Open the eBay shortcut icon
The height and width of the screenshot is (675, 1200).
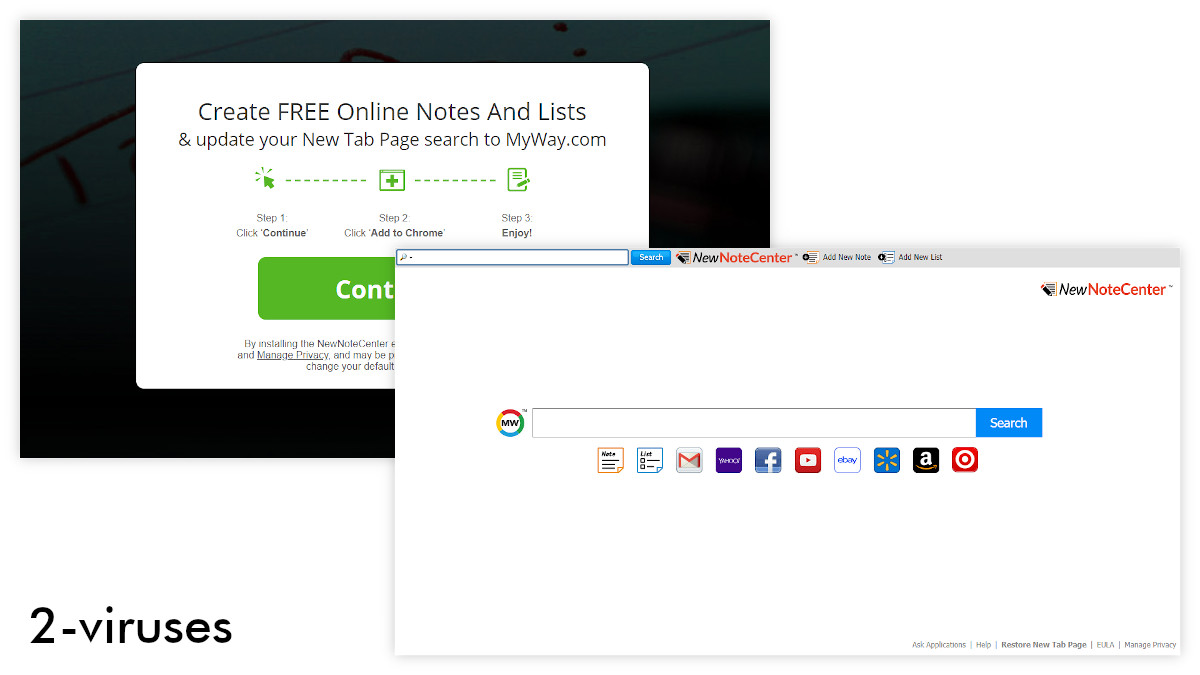[847, 460]
